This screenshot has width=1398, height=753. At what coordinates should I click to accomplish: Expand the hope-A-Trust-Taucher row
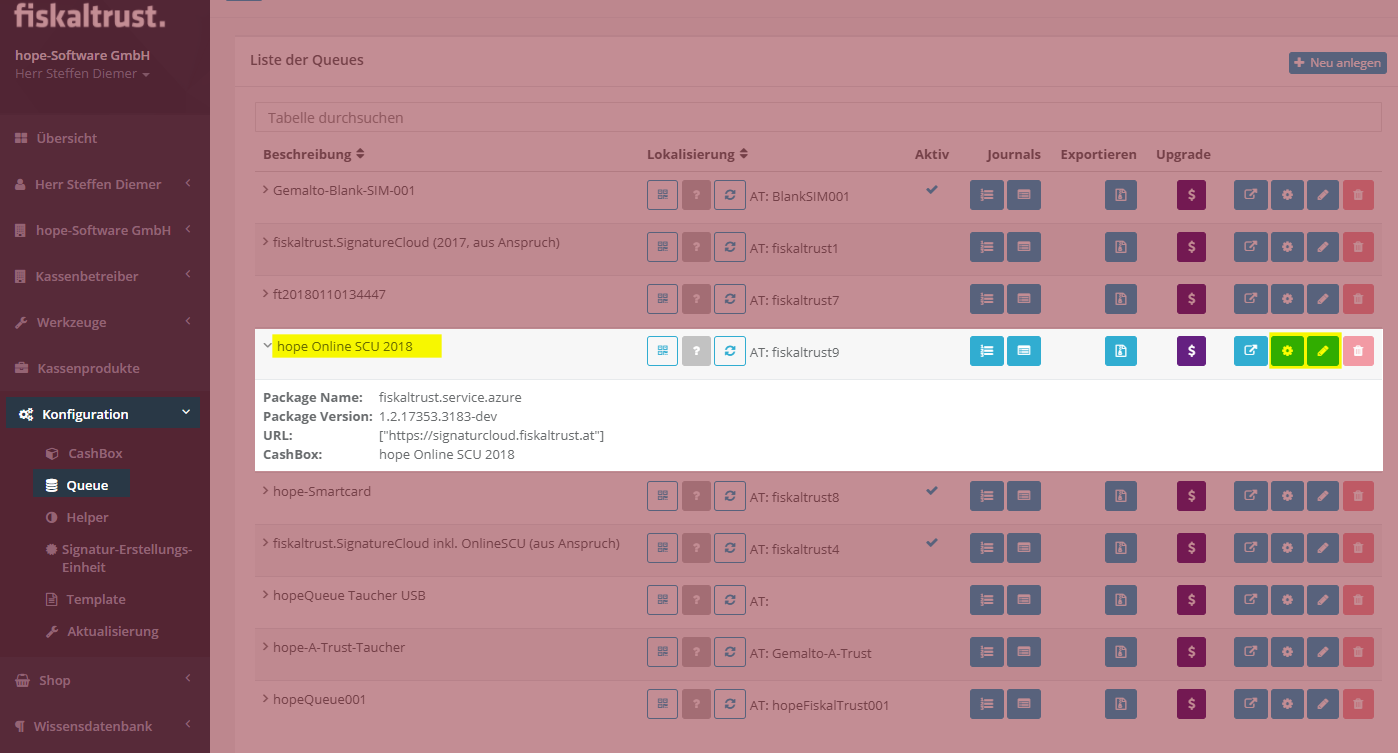point(266,647)
